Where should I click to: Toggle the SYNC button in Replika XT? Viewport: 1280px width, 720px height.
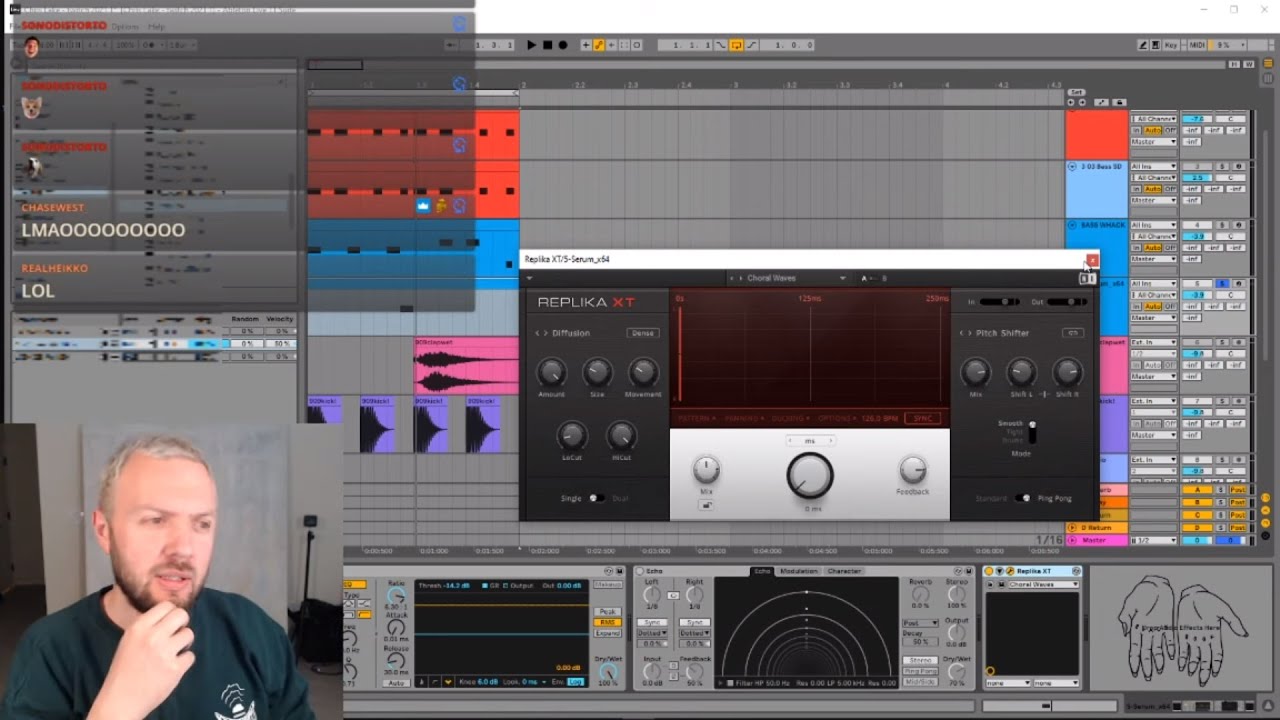(x=922, y=418)
